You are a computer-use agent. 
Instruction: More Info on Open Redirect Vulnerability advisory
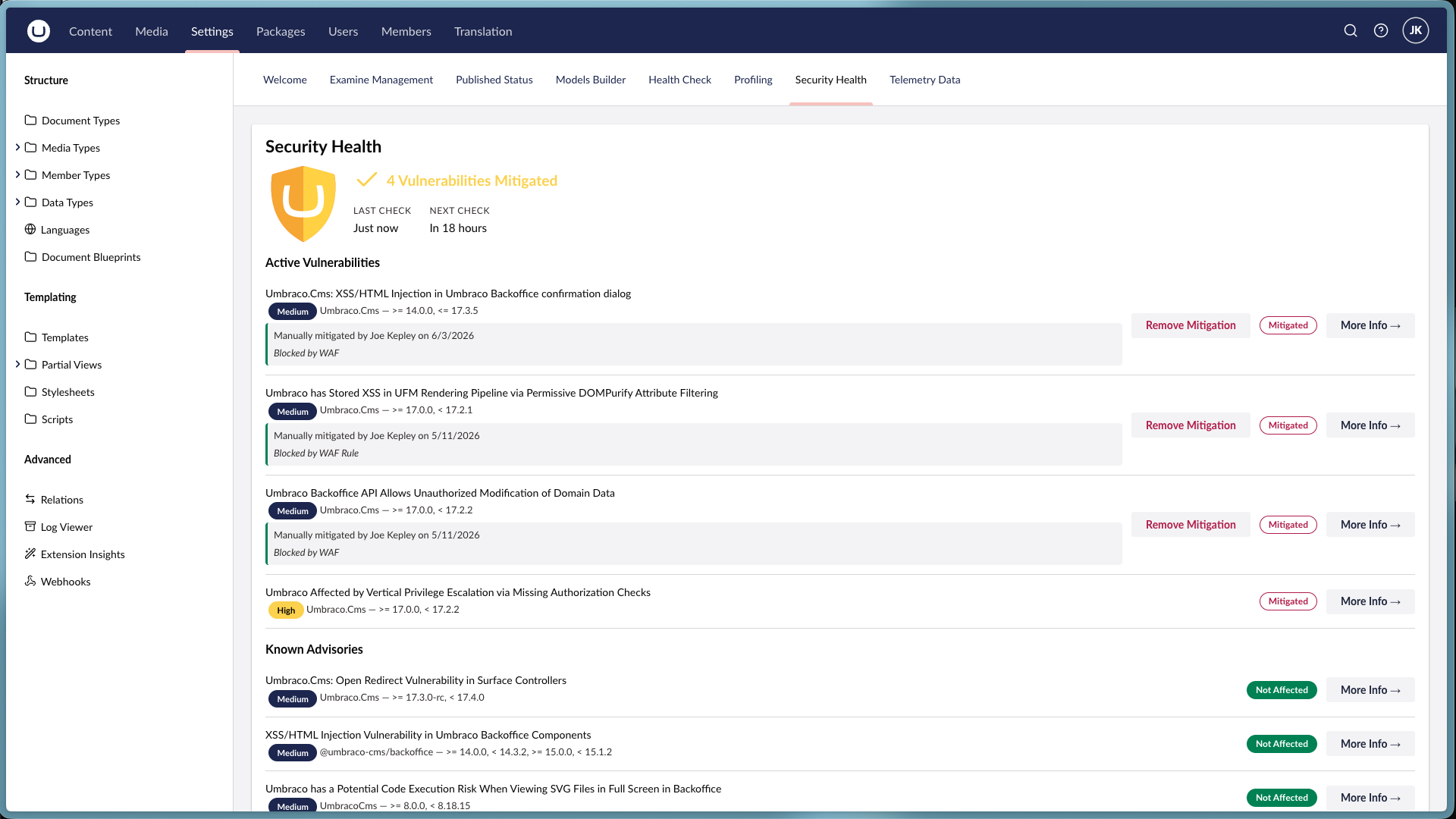pyautogui.click(x=1370, y=690)
